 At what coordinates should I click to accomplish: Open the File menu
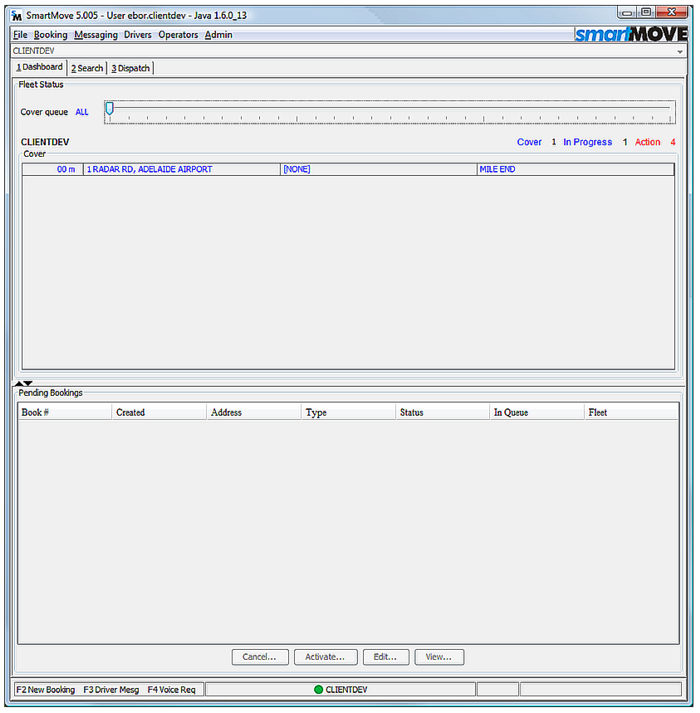point(20,35)
